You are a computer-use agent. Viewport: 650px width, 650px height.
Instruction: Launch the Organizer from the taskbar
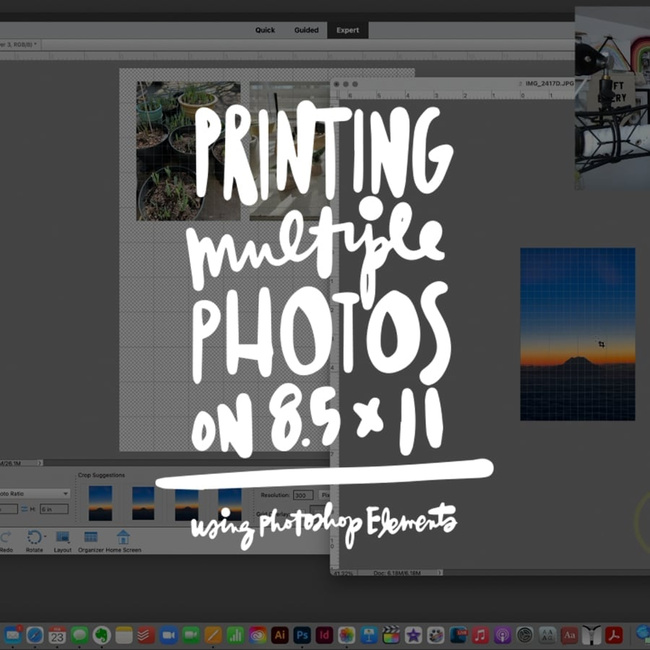tap(91, 539)
